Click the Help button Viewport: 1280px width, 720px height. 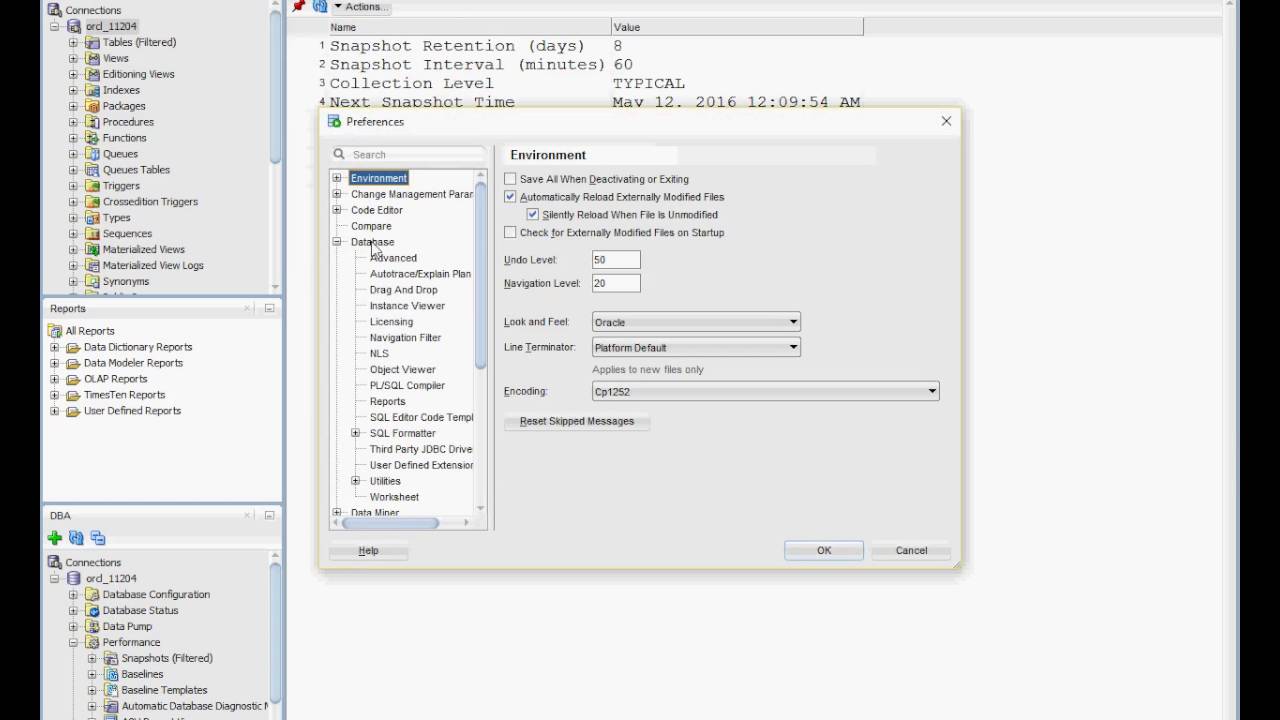(368, 551)
